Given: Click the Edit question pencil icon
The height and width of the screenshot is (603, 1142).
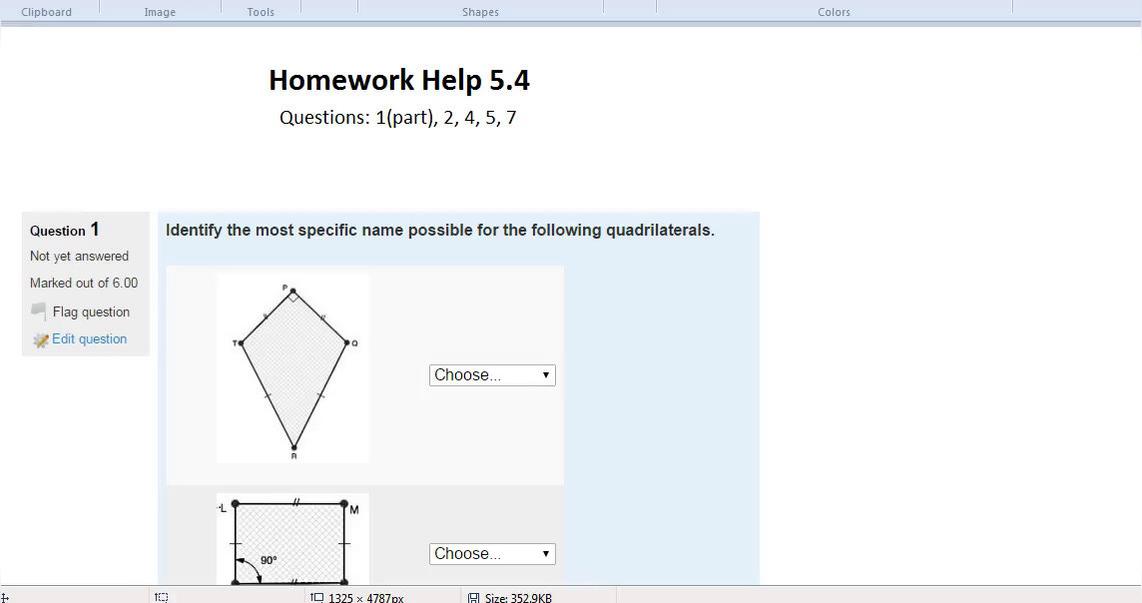Looking at the screenshot, I should tap(41, 340).
